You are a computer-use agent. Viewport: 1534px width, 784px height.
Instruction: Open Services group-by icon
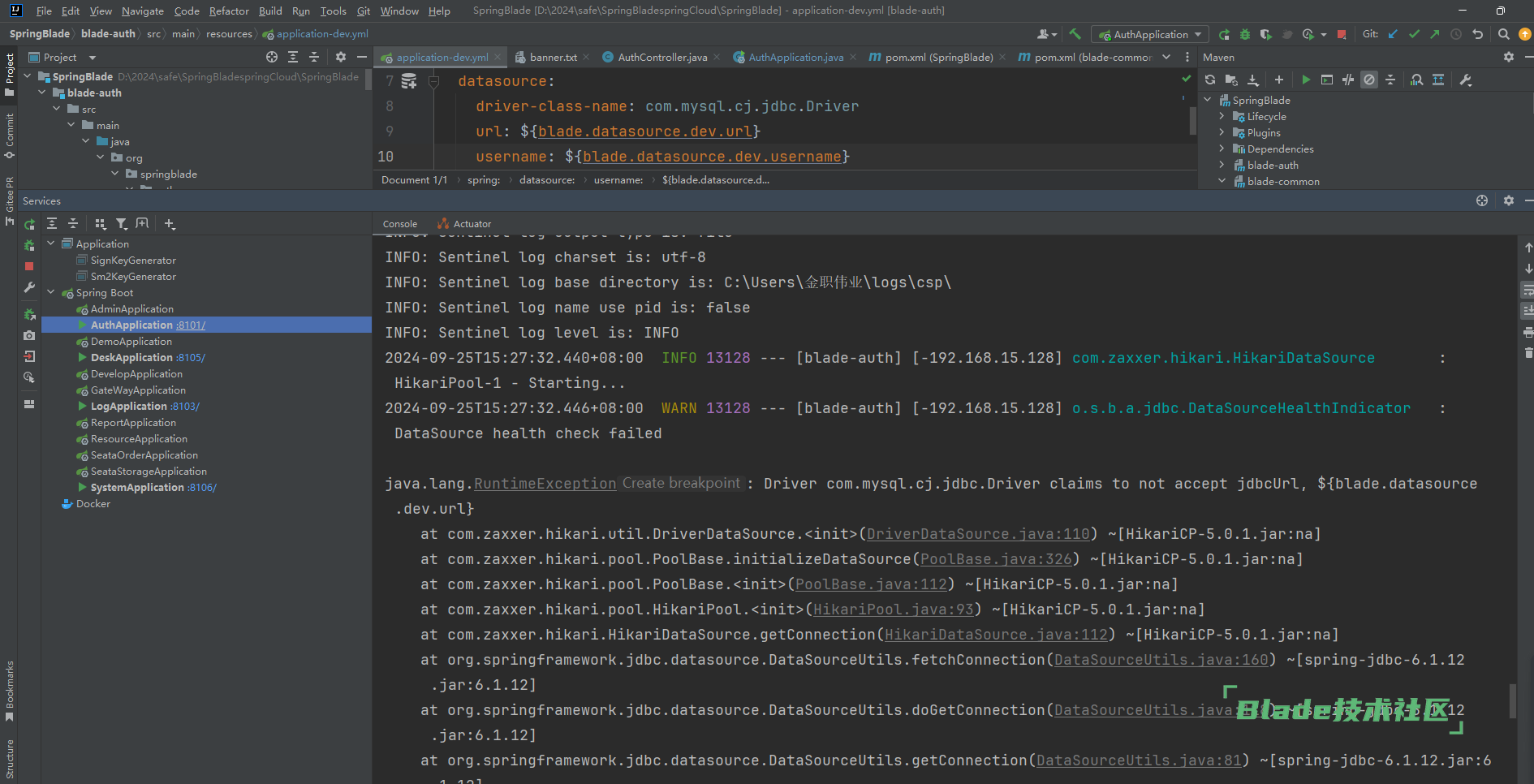(101, 223)
